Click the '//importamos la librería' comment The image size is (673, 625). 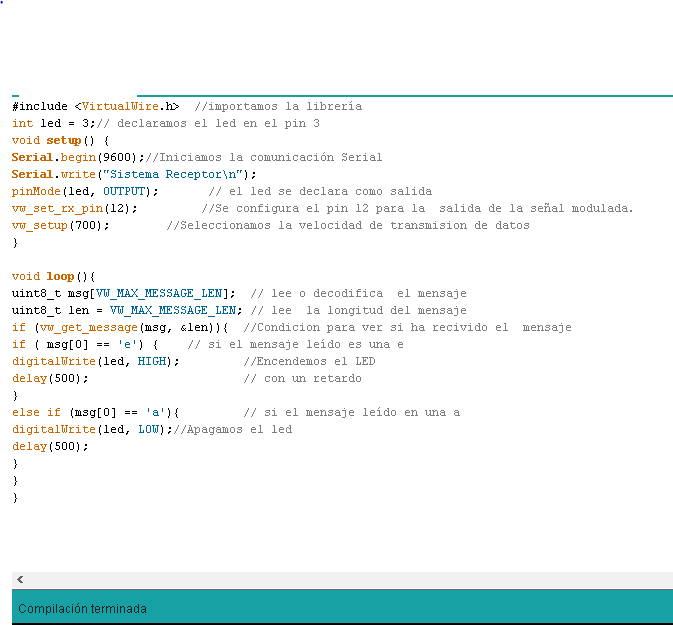278,106
